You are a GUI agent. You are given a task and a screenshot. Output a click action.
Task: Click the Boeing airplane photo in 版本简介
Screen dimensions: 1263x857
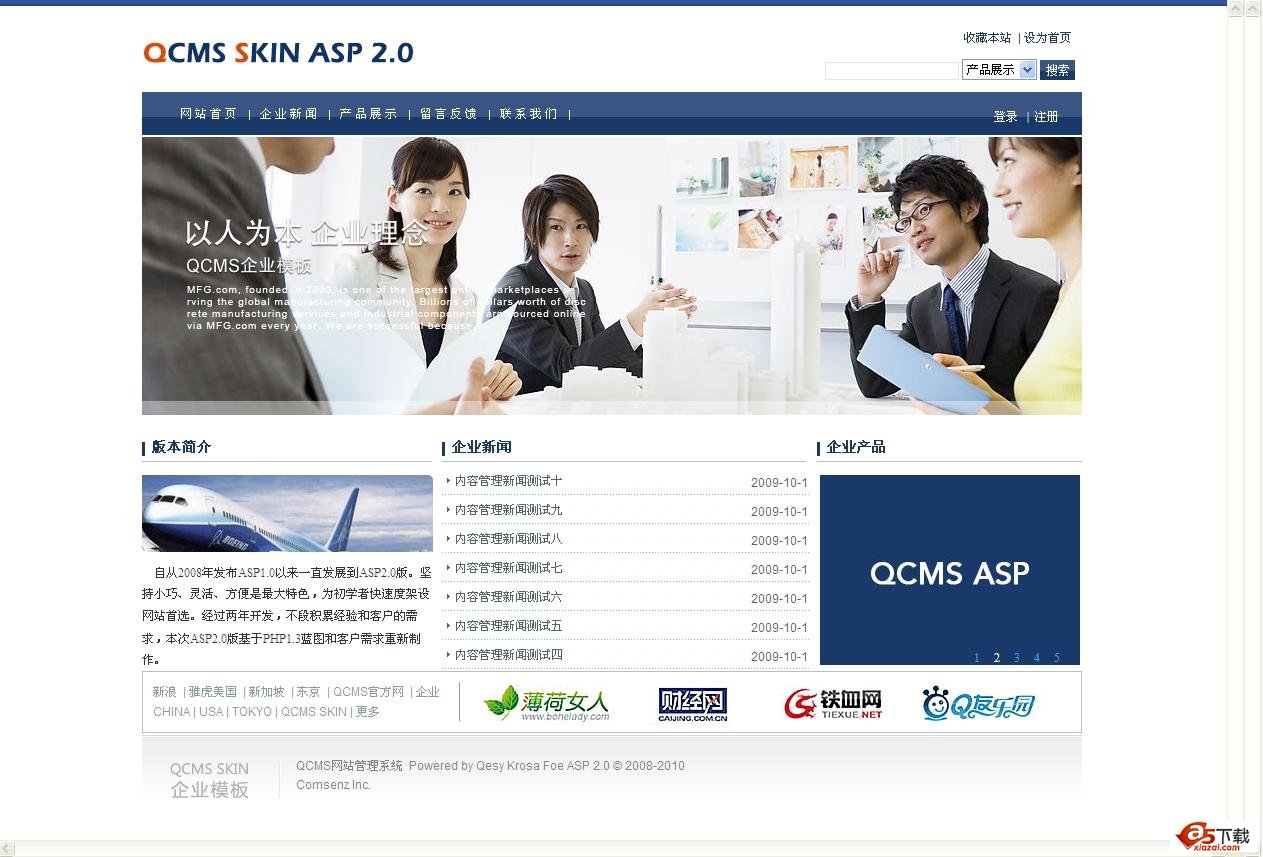tap(287, 513)
